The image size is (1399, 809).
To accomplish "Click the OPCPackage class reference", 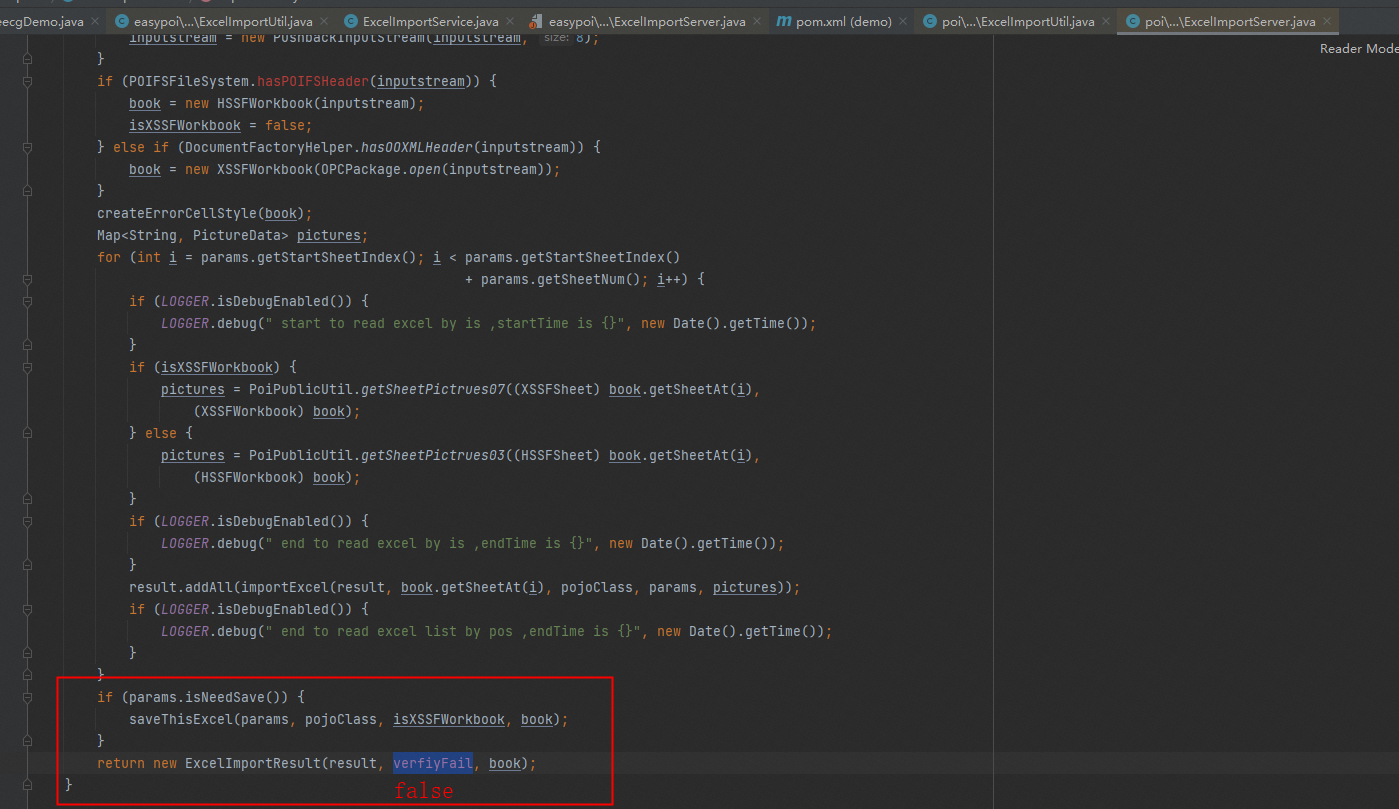I will click(x=361, y=169).
